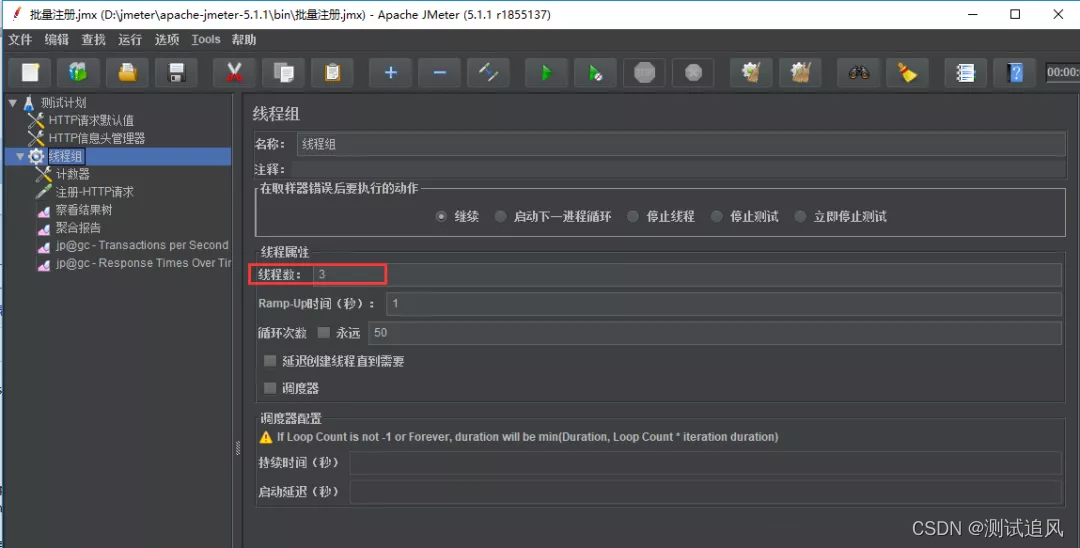Click the New test plan icon

pyautogui.click(x=30, y=72)
